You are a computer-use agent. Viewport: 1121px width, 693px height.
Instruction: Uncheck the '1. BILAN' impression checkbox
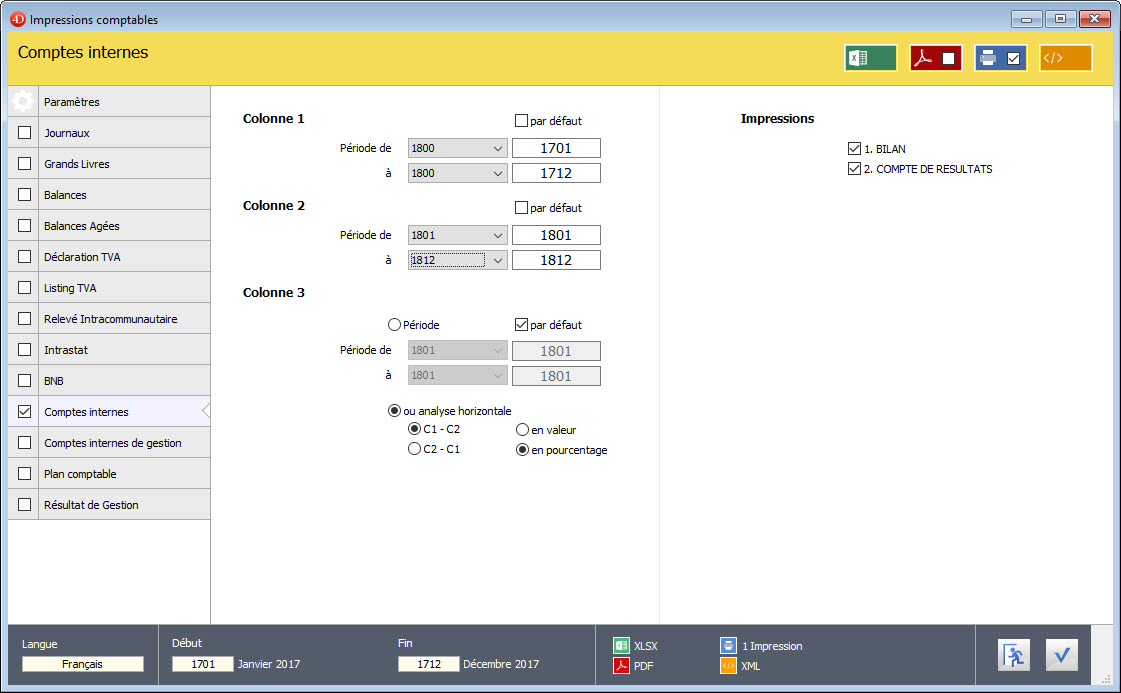[x=854, y=149]
